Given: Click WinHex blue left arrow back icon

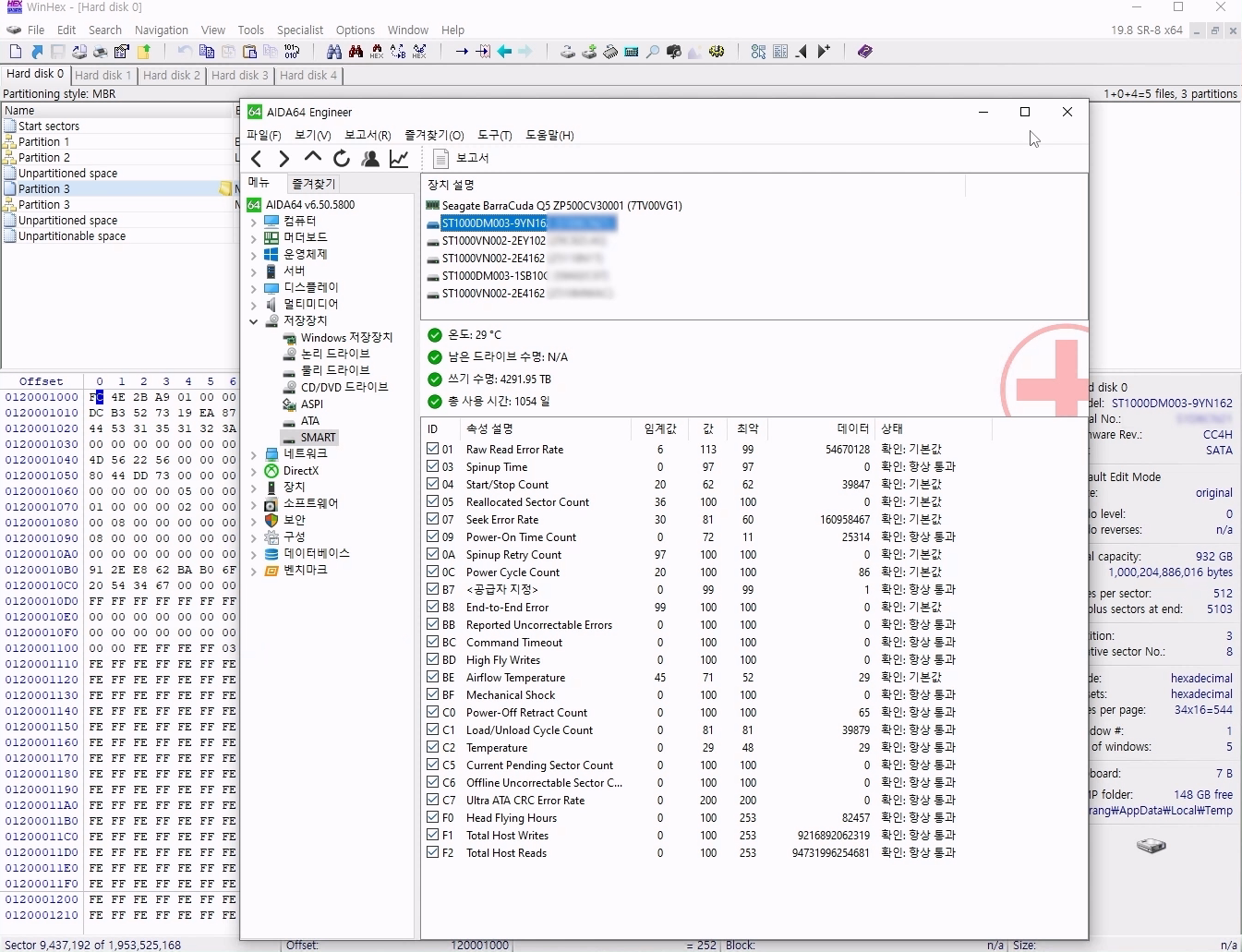Looking at the screenshot, I should point(504,52).
